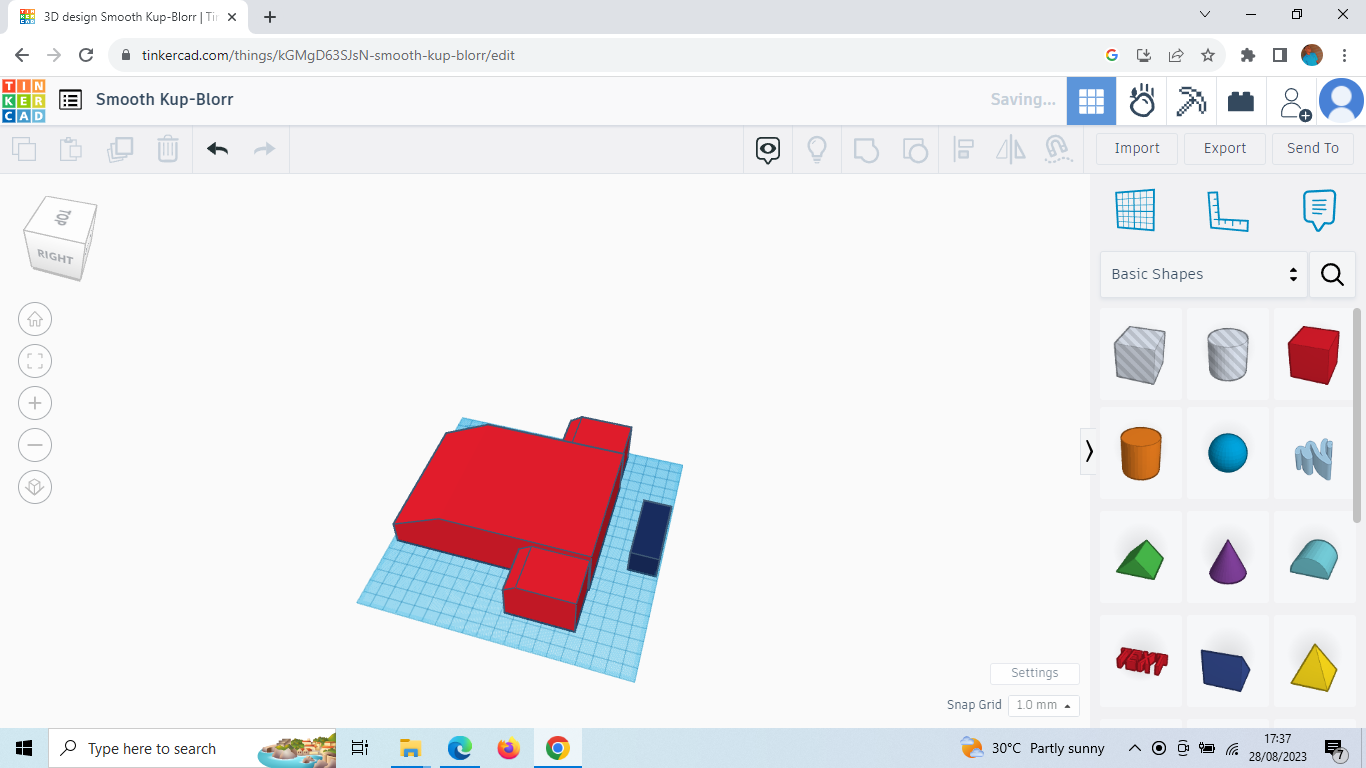
Task: Collapse the Shapes panel with the chevron
Action: (1089, 451)
